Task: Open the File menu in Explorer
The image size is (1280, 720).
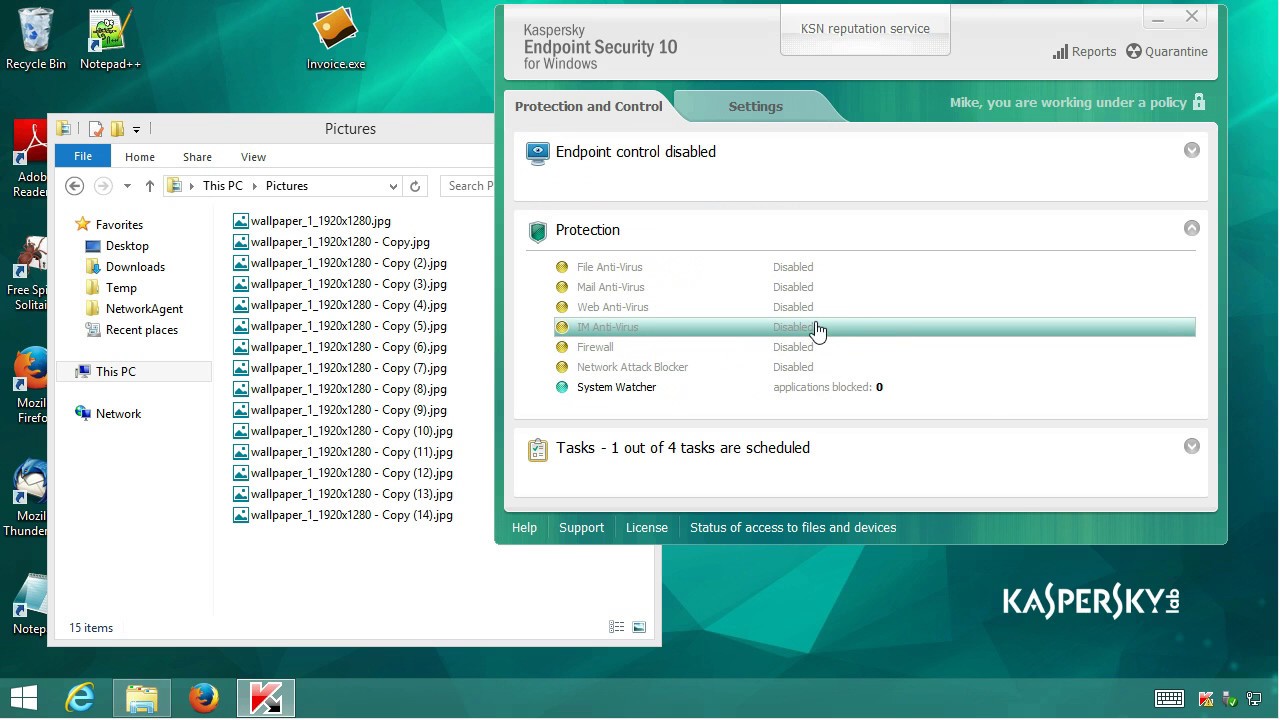Action: tap(83, 156)
